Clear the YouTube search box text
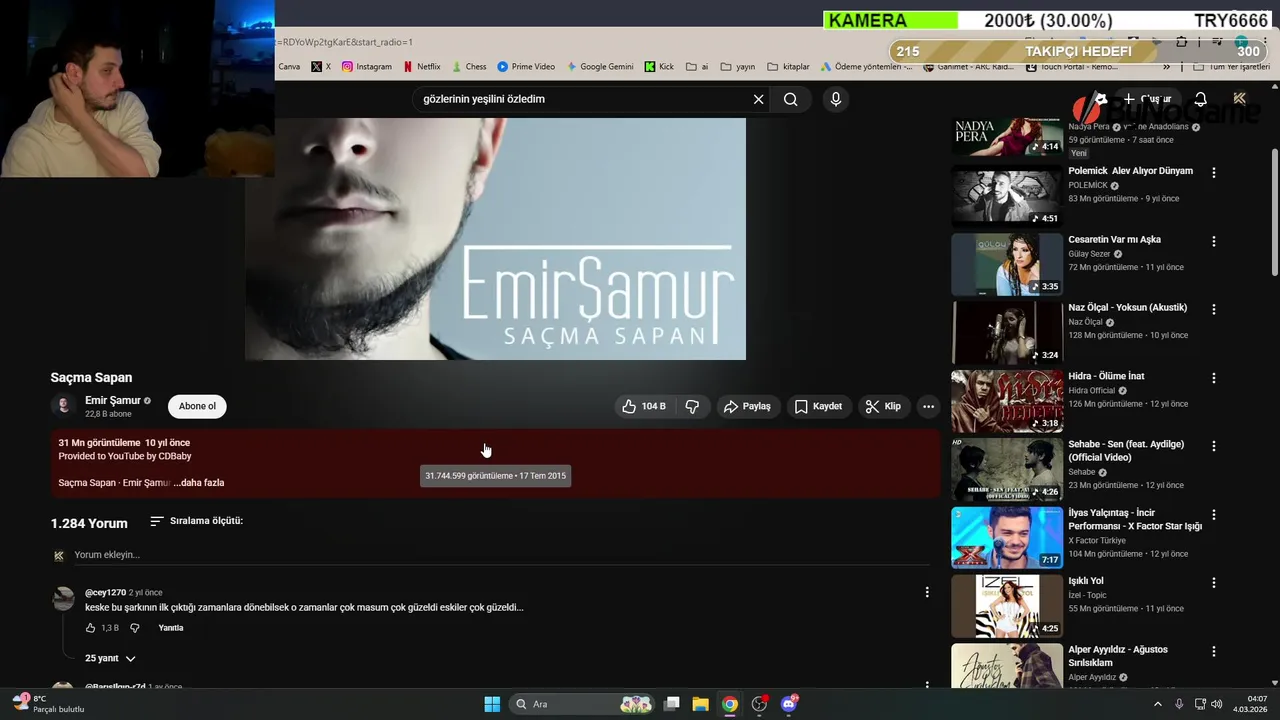This screenshot has height=720, width=1280. [x=758, y=99]
